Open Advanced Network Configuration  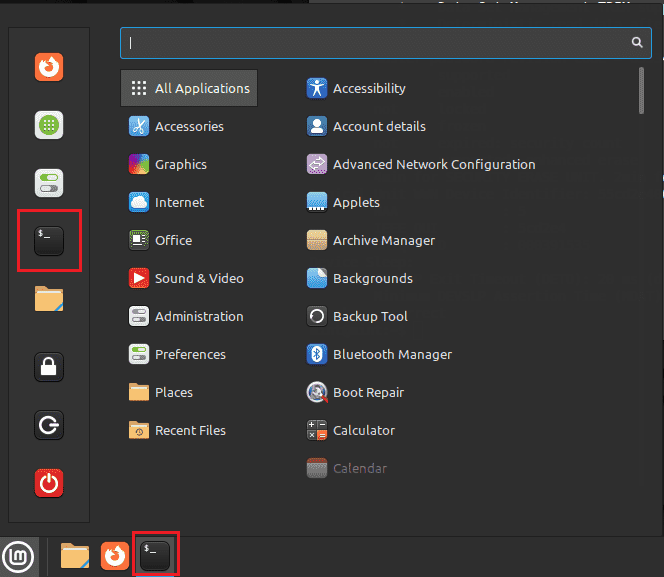click(421, 164)
